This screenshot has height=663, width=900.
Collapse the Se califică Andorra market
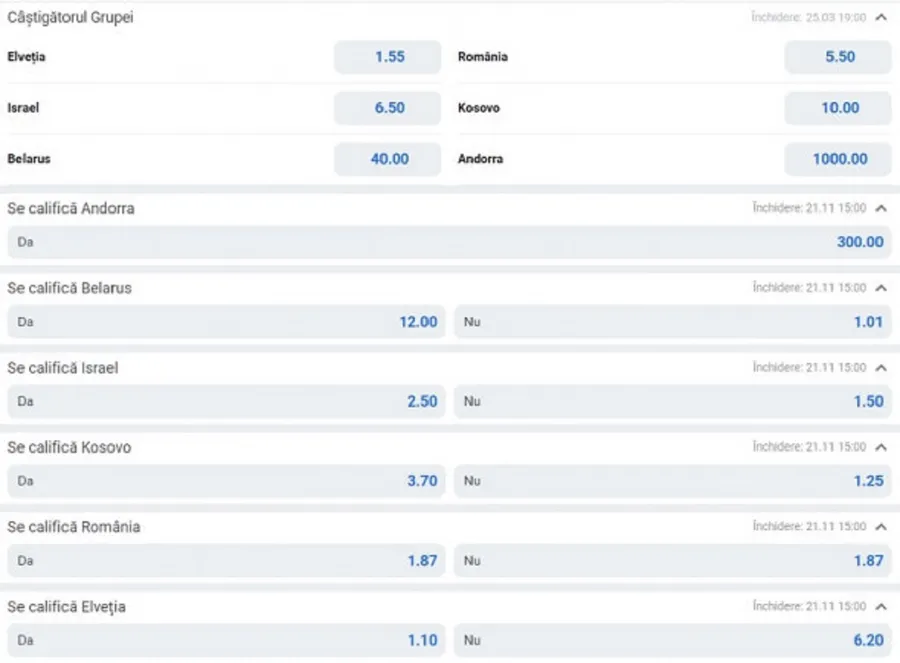880,208
